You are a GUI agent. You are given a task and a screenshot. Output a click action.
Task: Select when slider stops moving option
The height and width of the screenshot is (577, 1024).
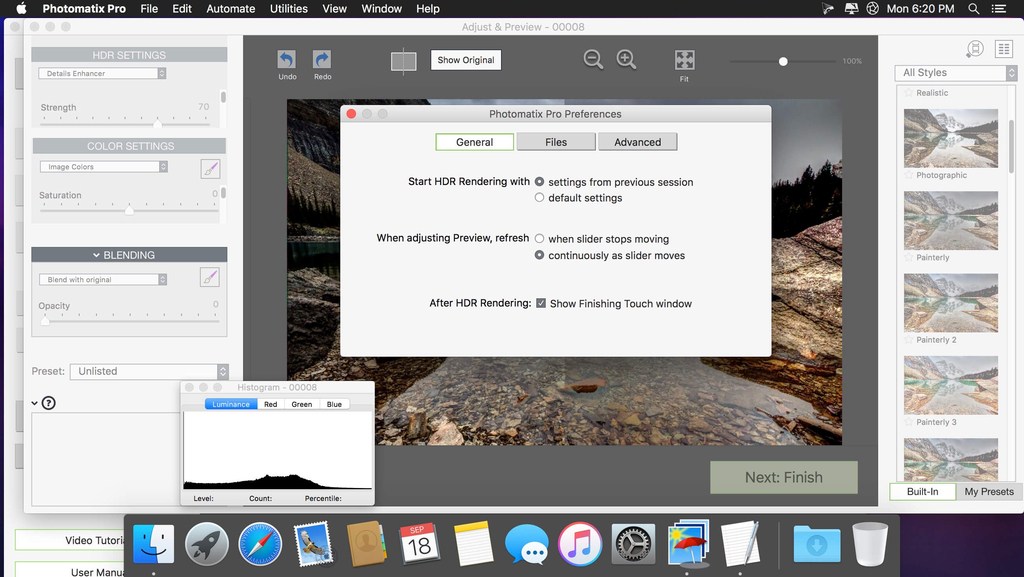point(540,239)
